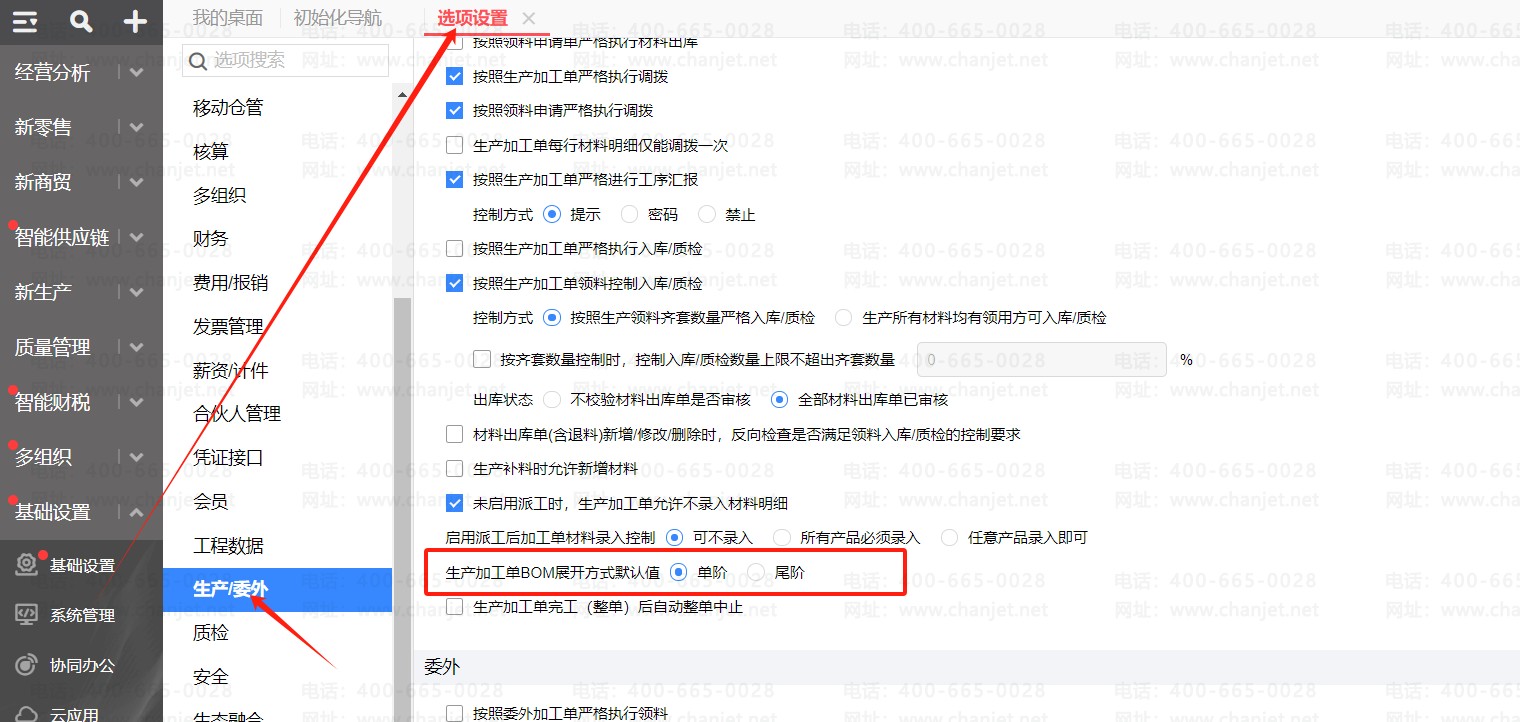This screenshot has width=1520, height=722.
Task: Click the 选项搜索 search field
Action: [x=285, y=60]
